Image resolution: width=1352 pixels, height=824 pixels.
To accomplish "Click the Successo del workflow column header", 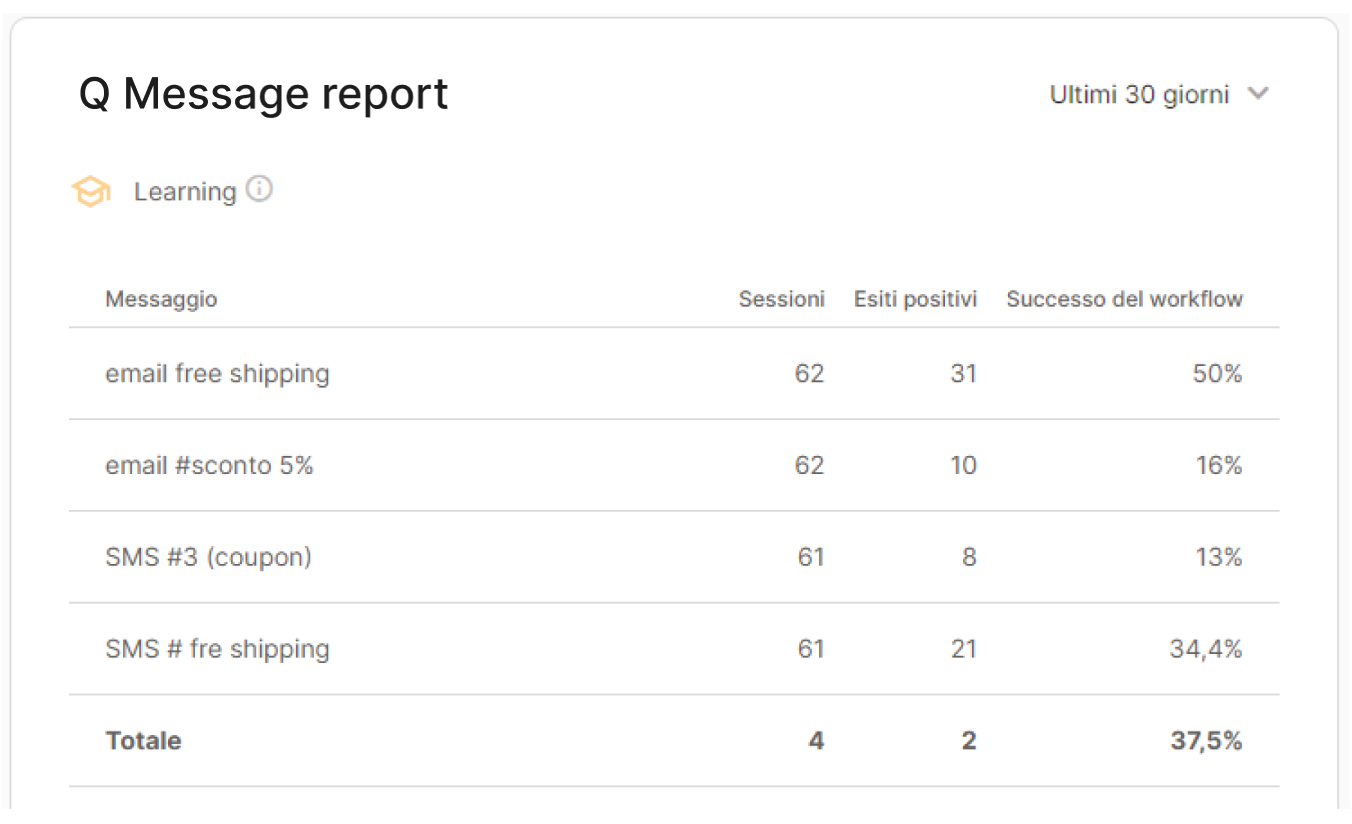I will [x=1124, y=299].
